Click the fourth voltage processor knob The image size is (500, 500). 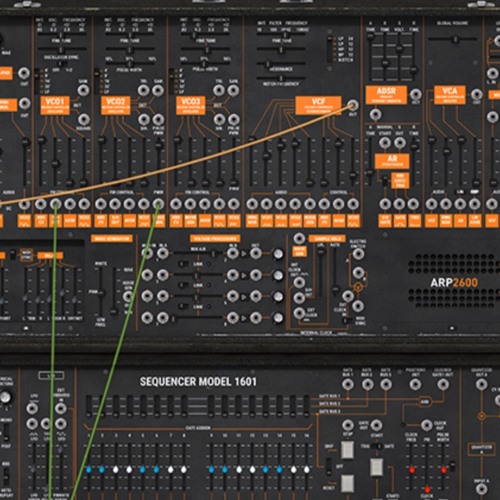(278, 318)
